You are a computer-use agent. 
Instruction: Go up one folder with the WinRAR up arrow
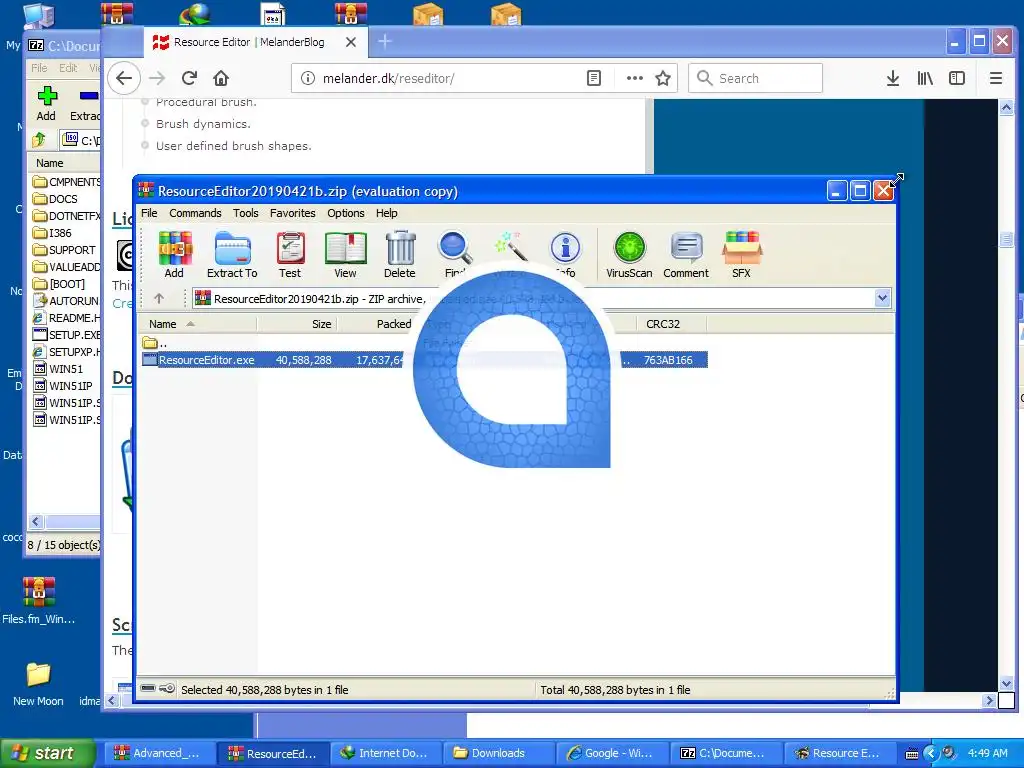(159, 298)
